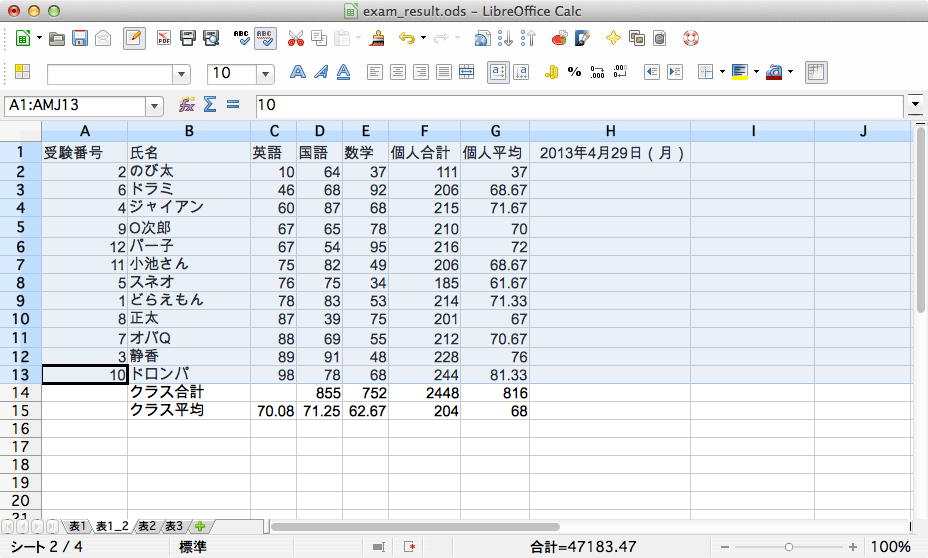Apply the dark red font color
Image resolution: width=928 pixels, height=558 pixels.
774,72
